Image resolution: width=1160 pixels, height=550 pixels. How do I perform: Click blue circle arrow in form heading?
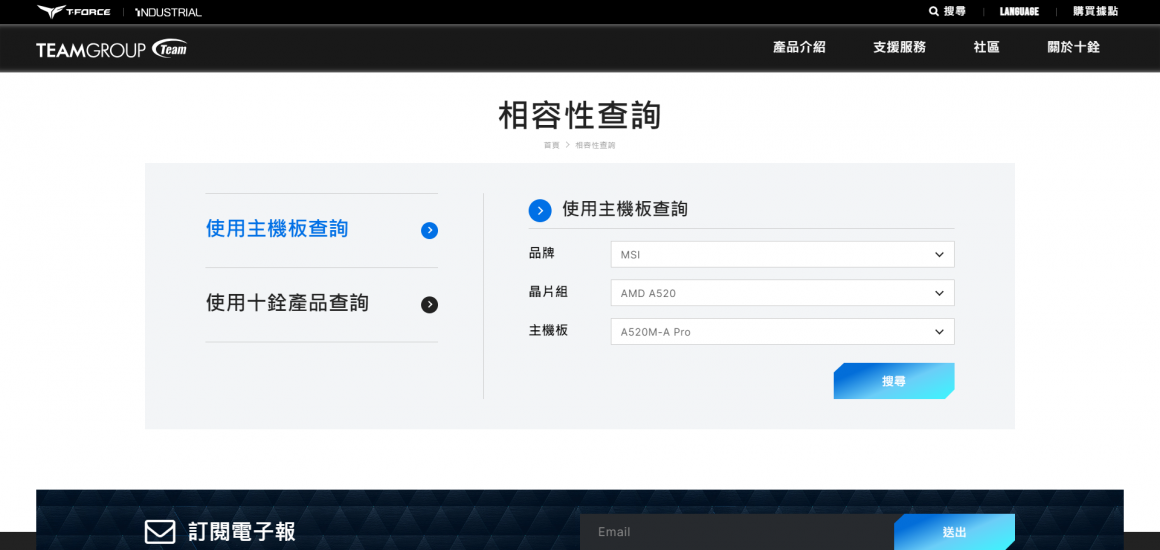pos(540,210)
